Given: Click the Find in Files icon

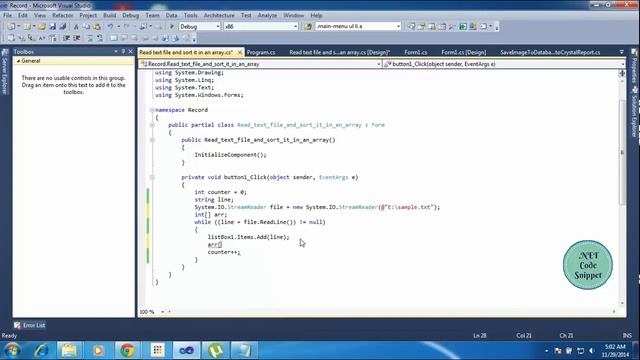Looking at the screenshot, I should point(308,27).
